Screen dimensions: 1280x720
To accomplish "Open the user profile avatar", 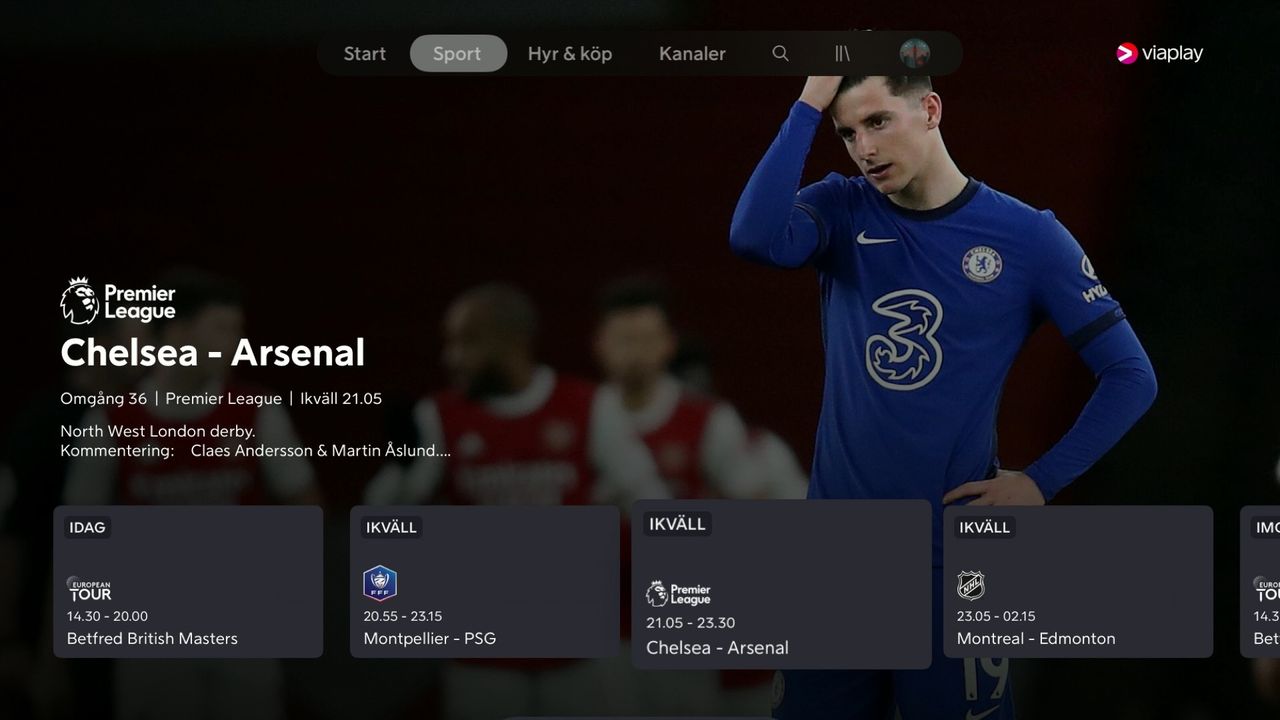I will point(914,54).
